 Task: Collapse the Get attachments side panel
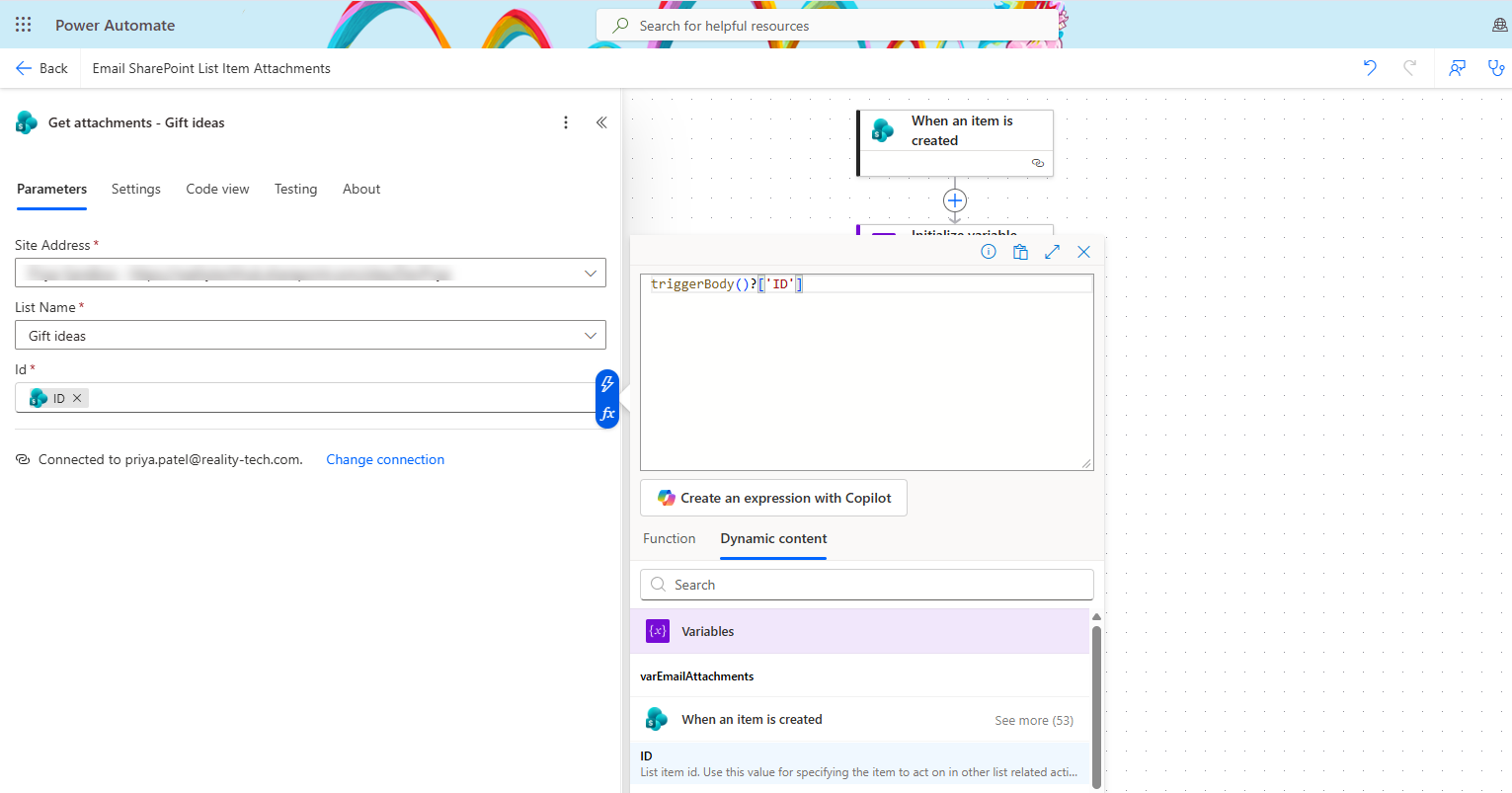point(601,122)
